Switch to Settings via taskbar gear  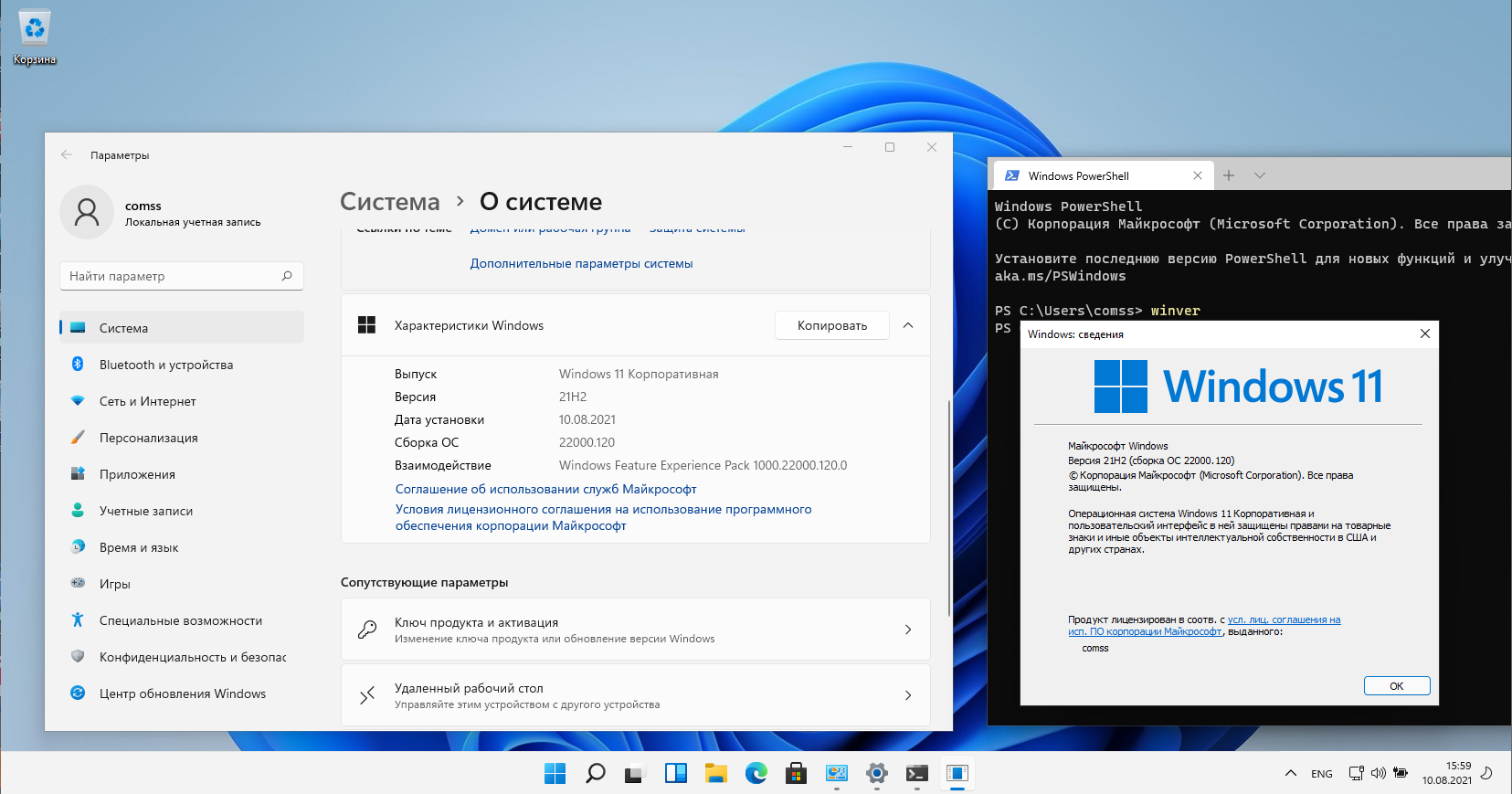pyautogui.click(x=877, y=774)
